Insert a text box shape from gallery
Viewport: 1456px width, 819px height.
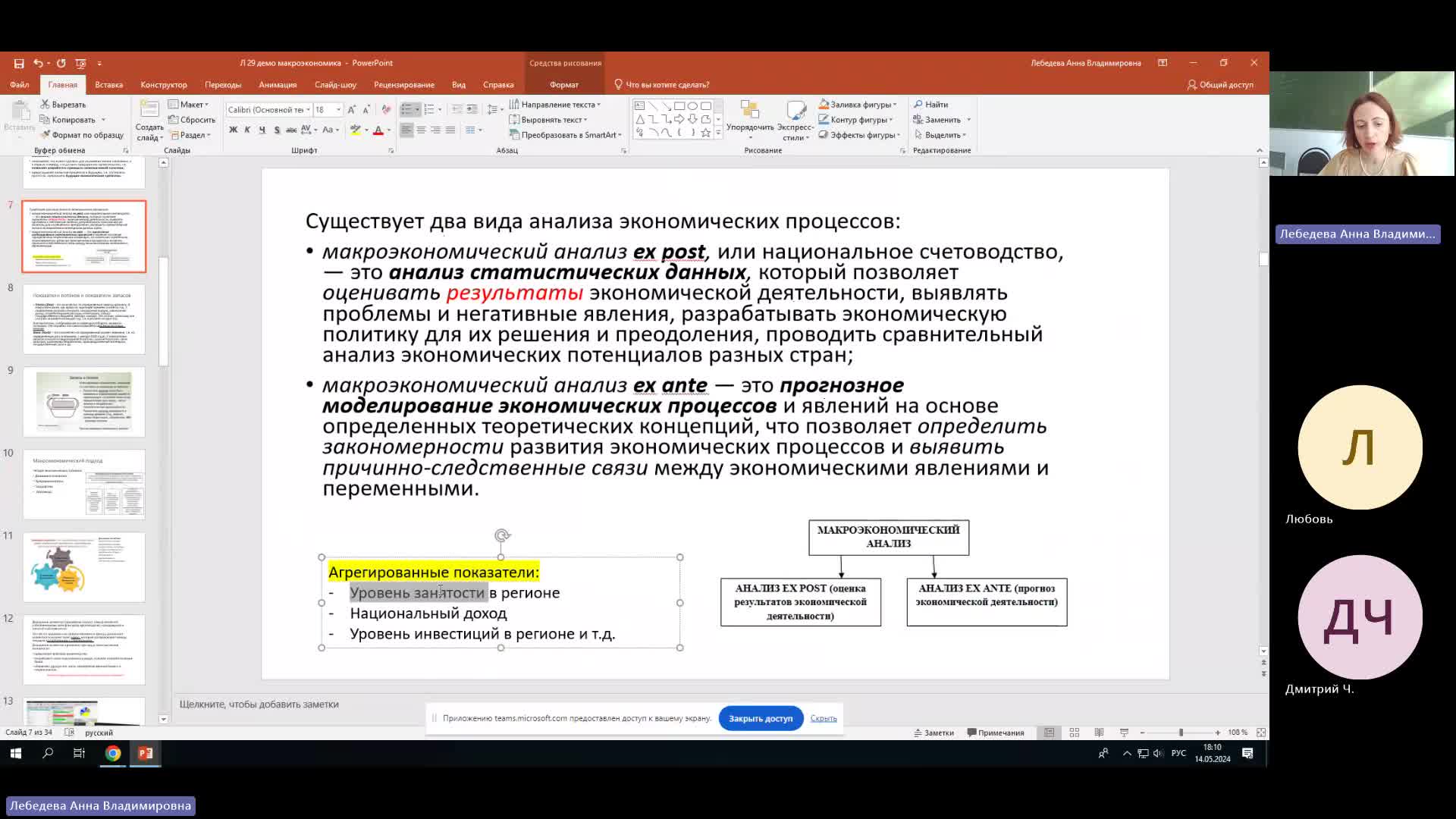(x=639, y=106)
